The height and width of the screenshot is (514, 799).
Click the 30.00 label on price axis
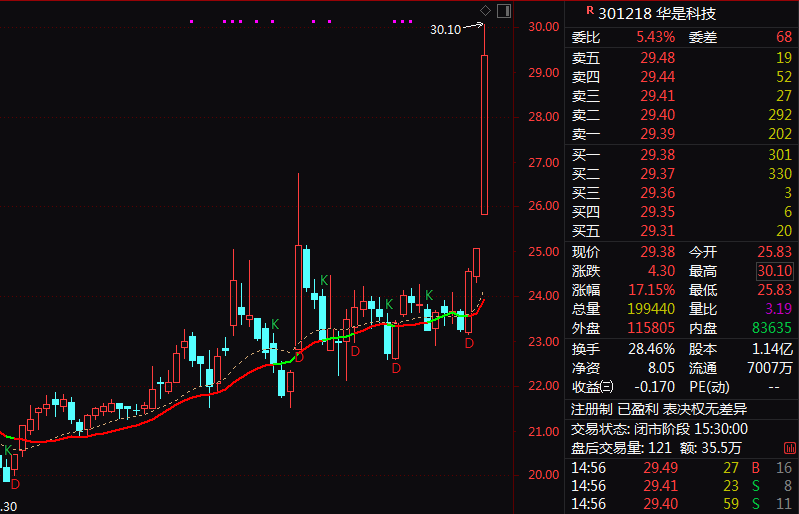(x=543, y=27)
